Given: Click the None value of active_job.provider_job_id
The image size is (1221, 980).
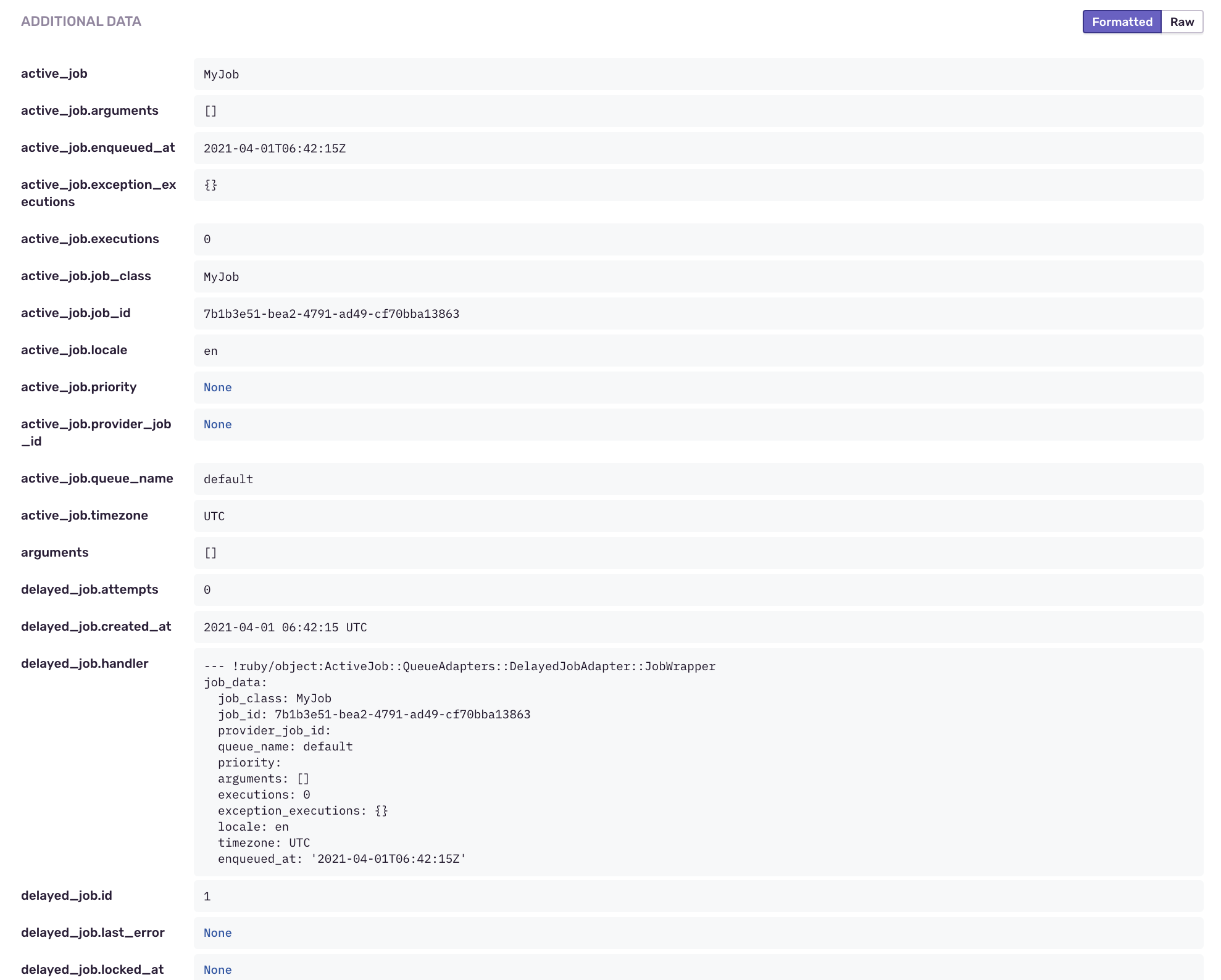Looking at the screenshot, I should coord(218,425).
